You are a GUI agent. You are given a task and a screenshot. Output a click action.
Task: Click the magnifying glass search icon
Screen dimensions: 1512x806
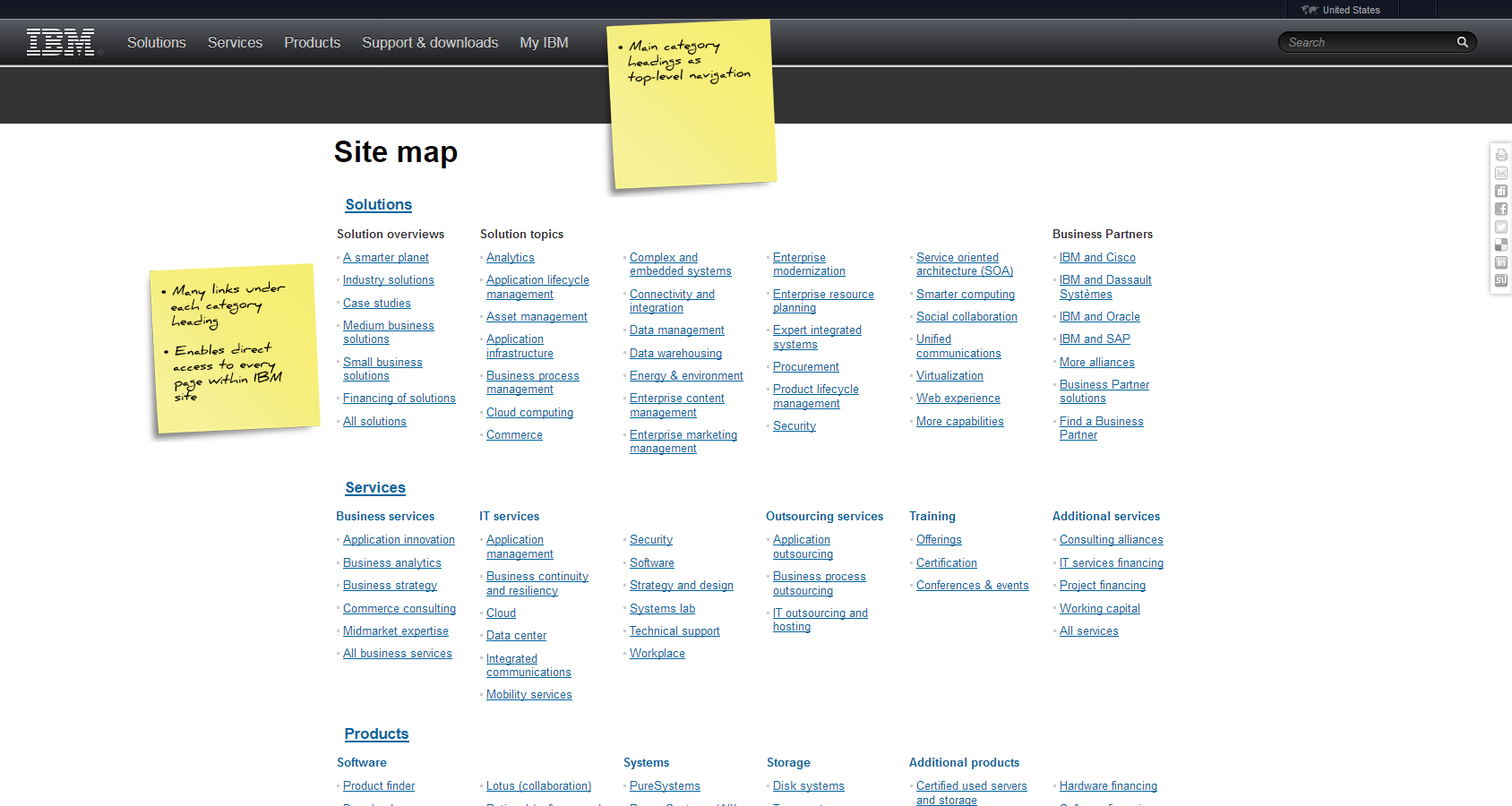(x=1462, y=42)
